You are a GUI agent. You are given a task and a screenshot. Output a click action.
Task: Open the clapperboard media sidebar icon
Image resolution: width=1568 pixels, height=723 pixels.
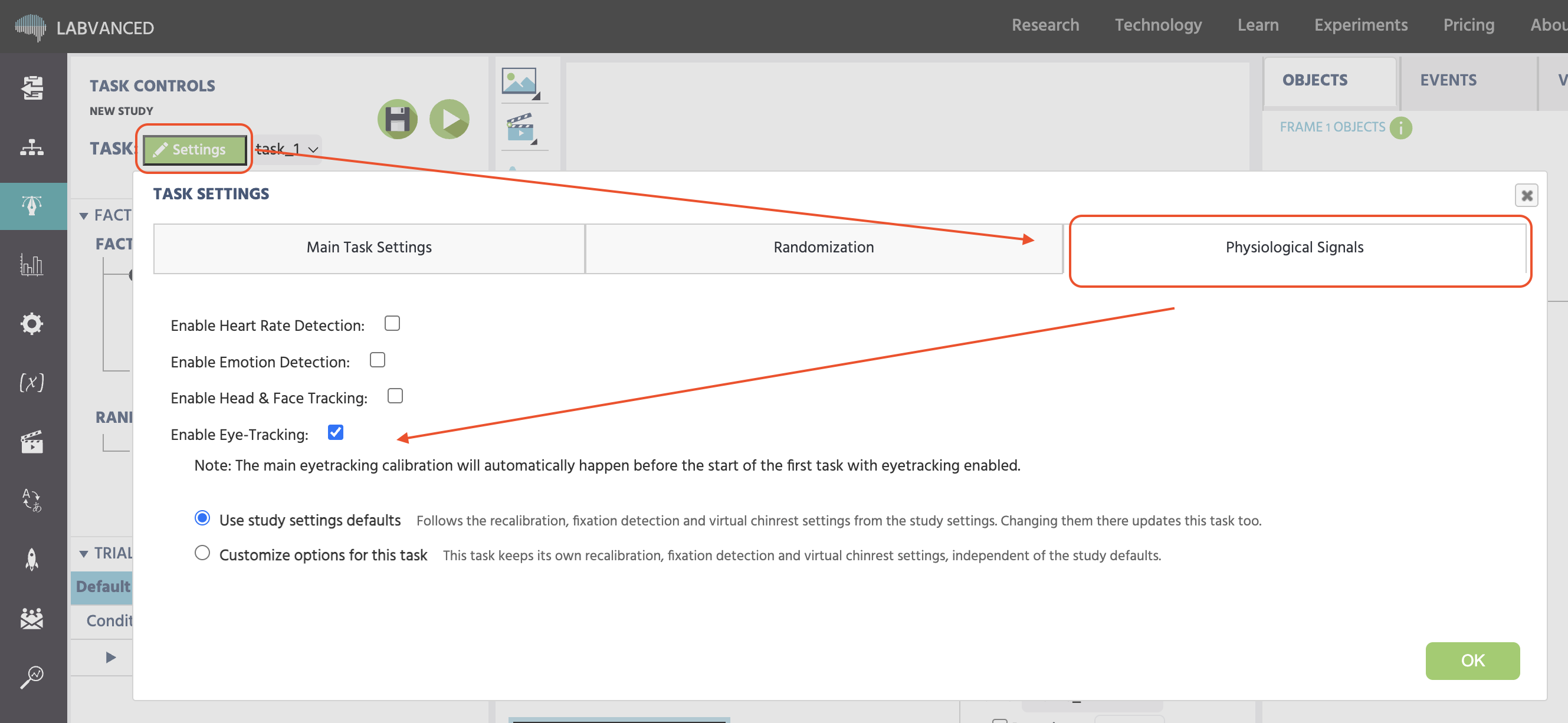[32, 441]
